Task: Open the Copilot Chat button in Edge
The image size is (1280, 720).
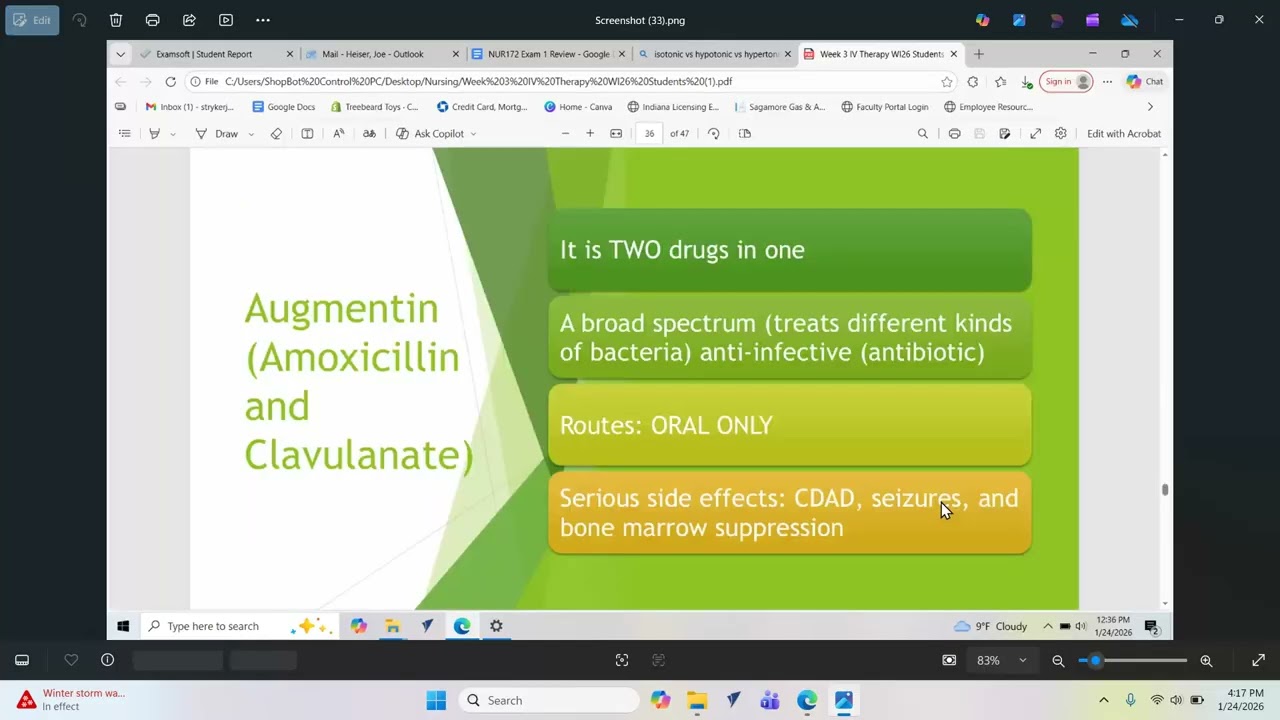Action: (1146, 82)
